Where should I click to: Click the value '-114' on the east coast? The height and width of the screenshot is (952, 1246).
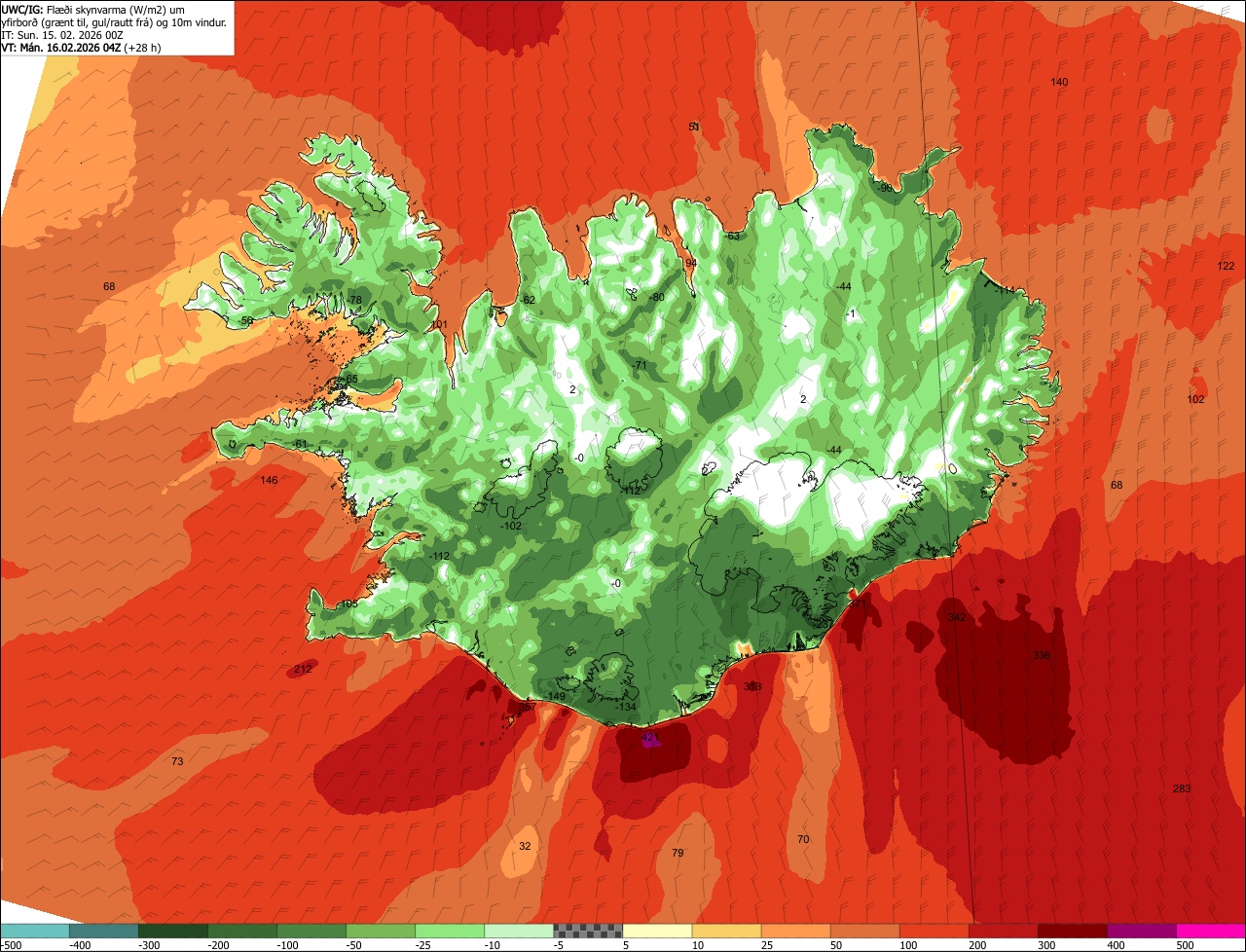(x=1004, y=290)
